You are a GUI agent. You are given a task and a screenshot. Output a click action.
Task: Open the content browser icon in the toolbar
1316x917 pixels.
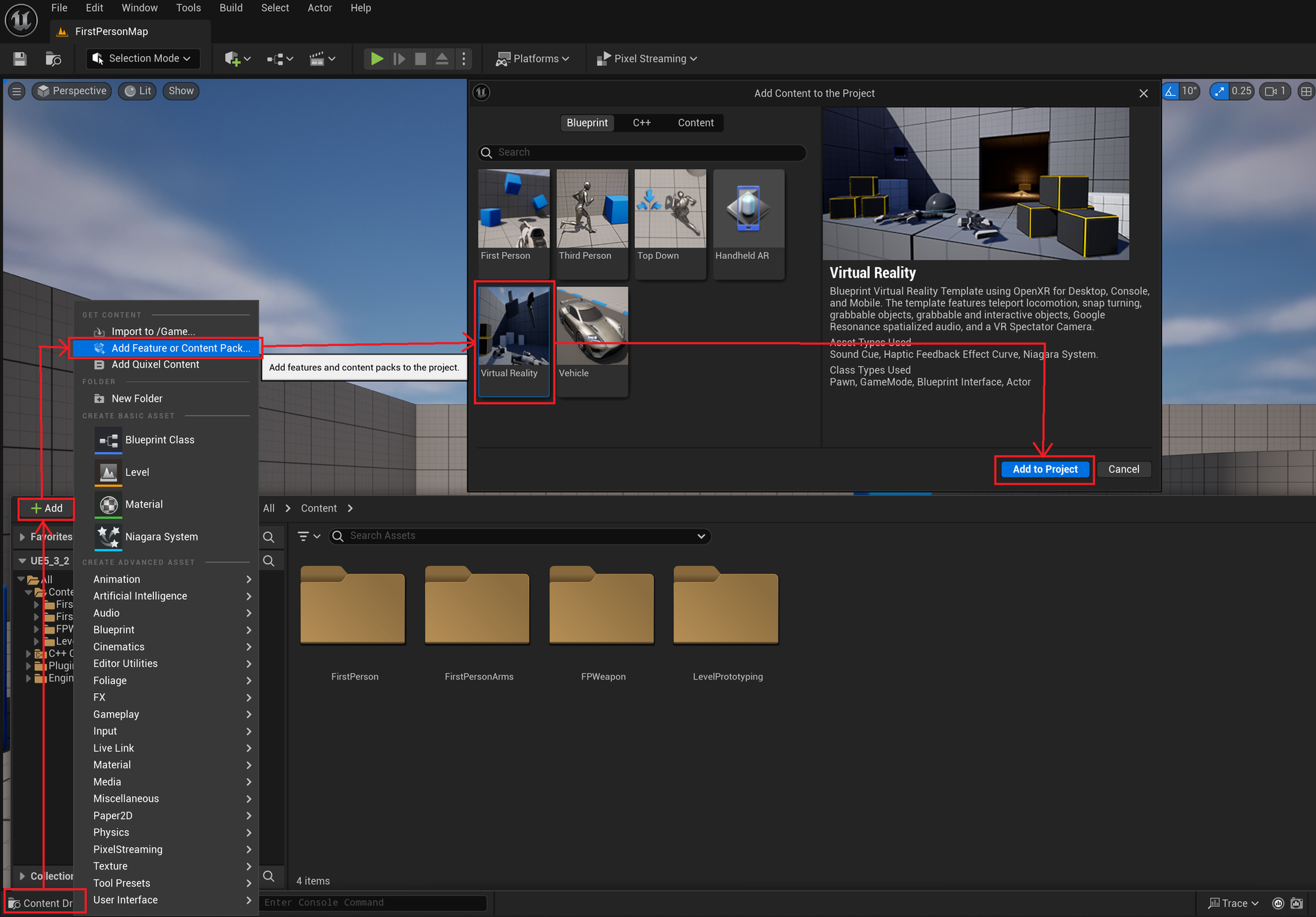53,59
